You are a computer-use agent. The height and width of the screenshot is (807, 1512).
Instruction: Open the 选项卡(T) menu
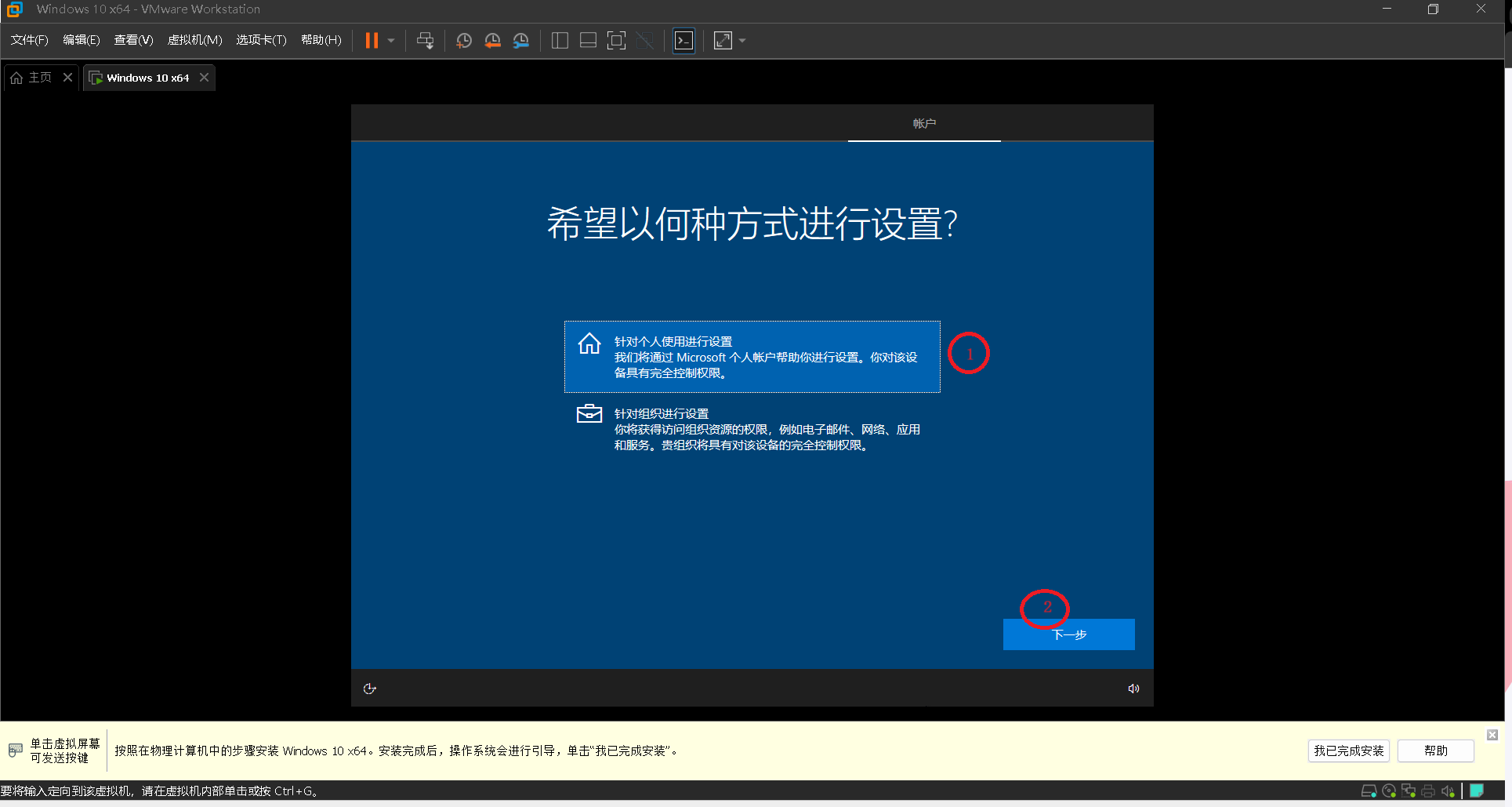(261, 40)
